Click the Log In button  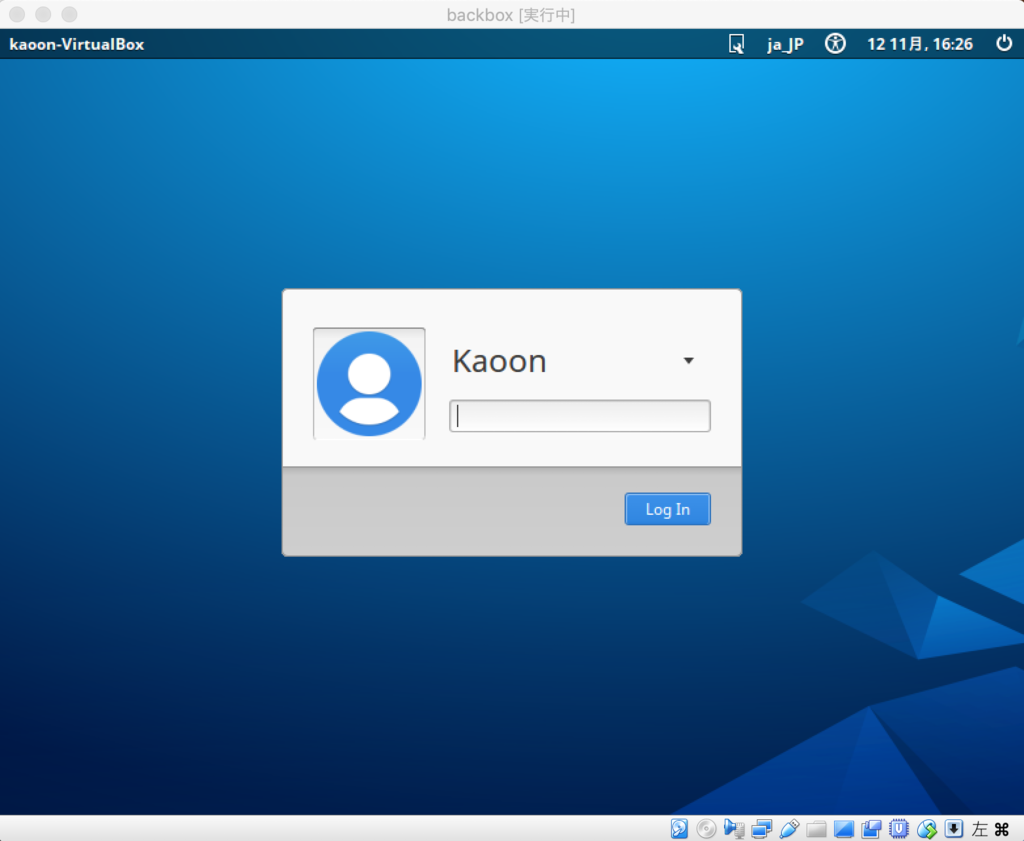[x=667, y=509]
